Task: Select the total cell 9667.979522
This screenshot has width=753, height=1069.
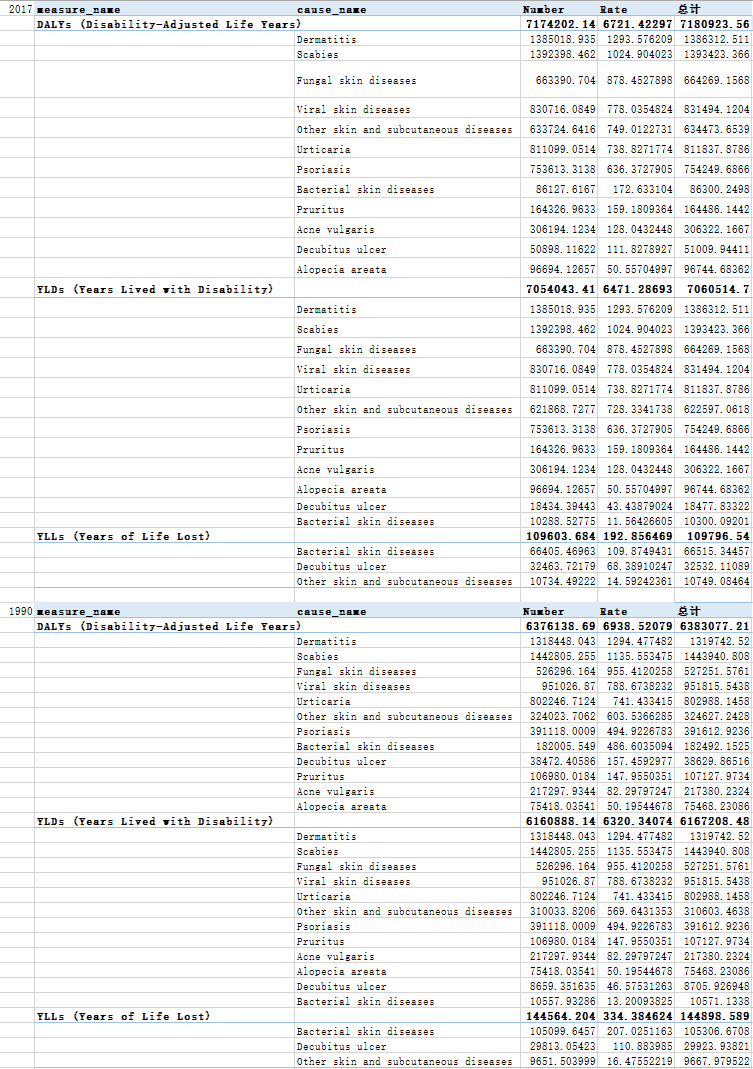Action: click(x=716, y=1062)
